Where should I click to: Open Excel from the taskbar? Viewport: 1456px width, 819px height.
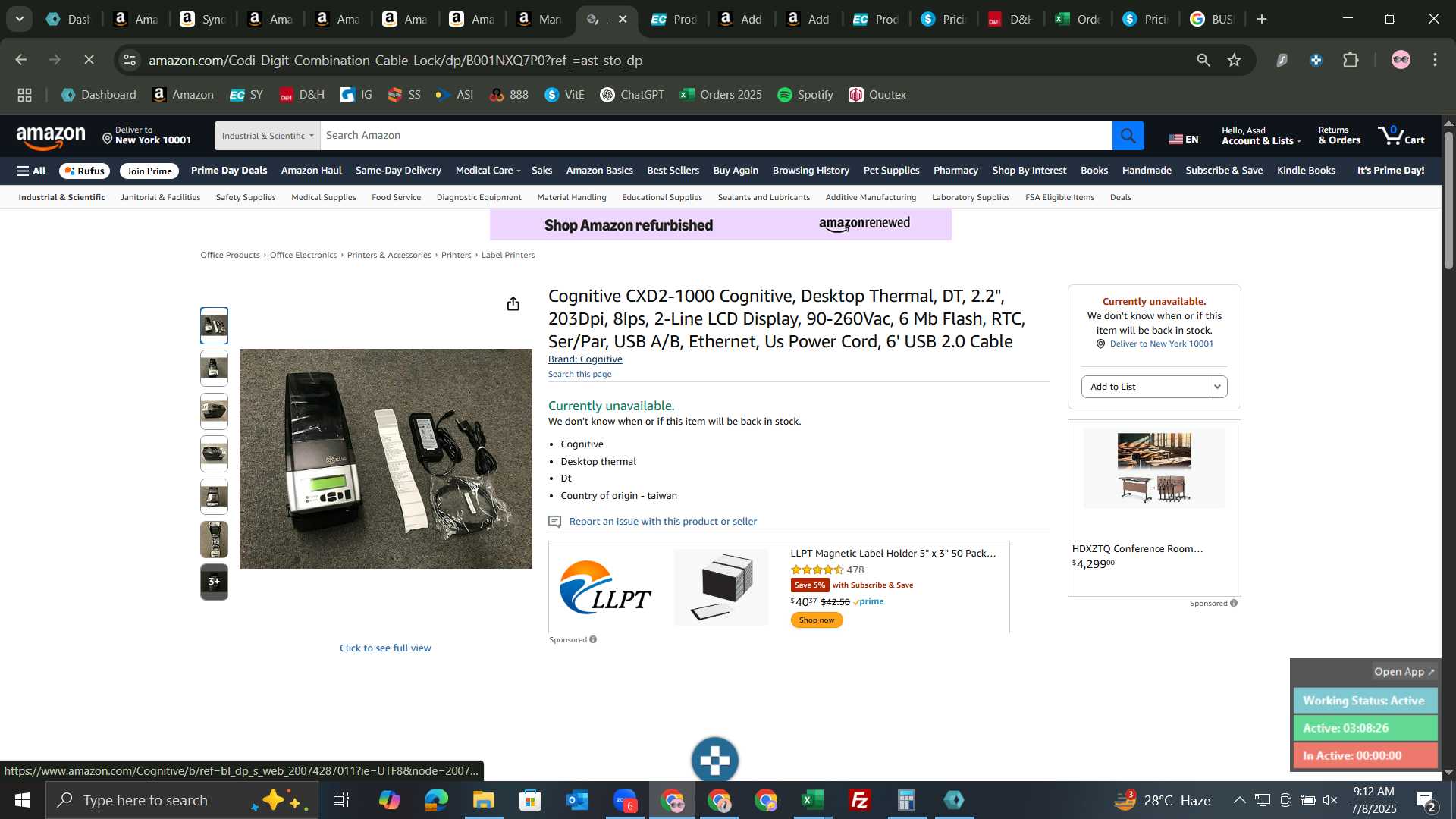click(813, 800)
